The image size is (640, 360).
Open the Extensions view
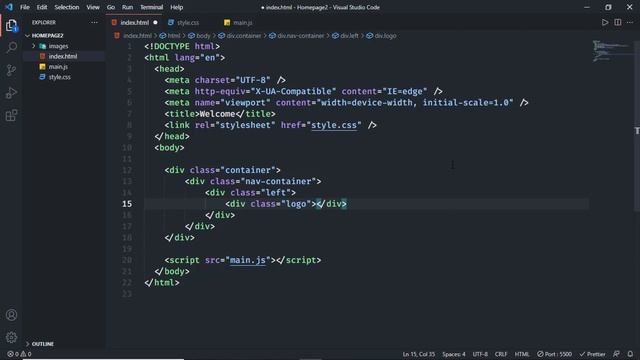point(11,116)
